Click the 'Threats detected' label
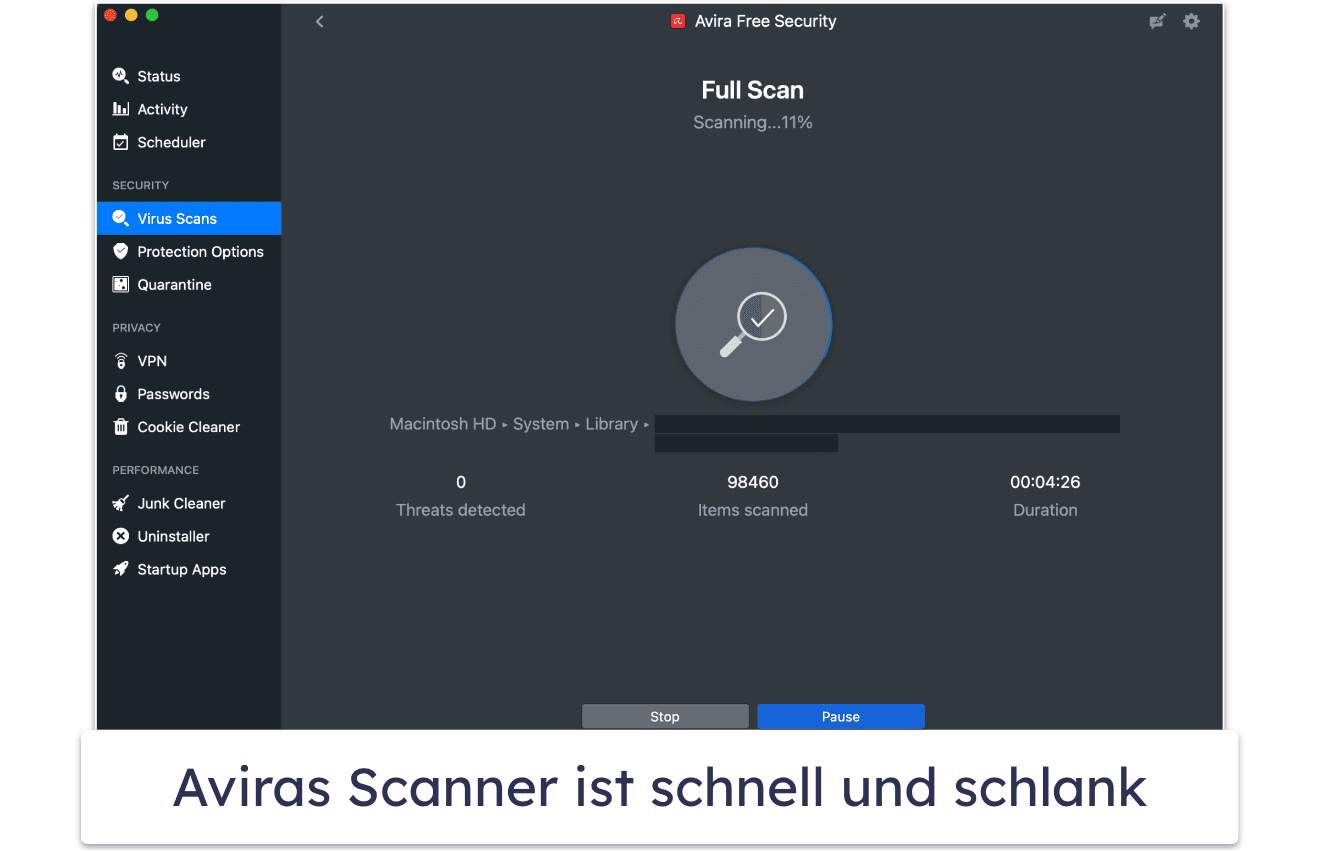 click(x=461, y=510)
